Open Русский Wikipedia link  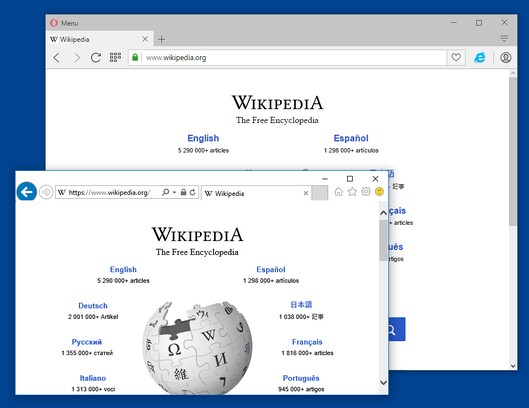pyautogui.click(x=87, y=342)
